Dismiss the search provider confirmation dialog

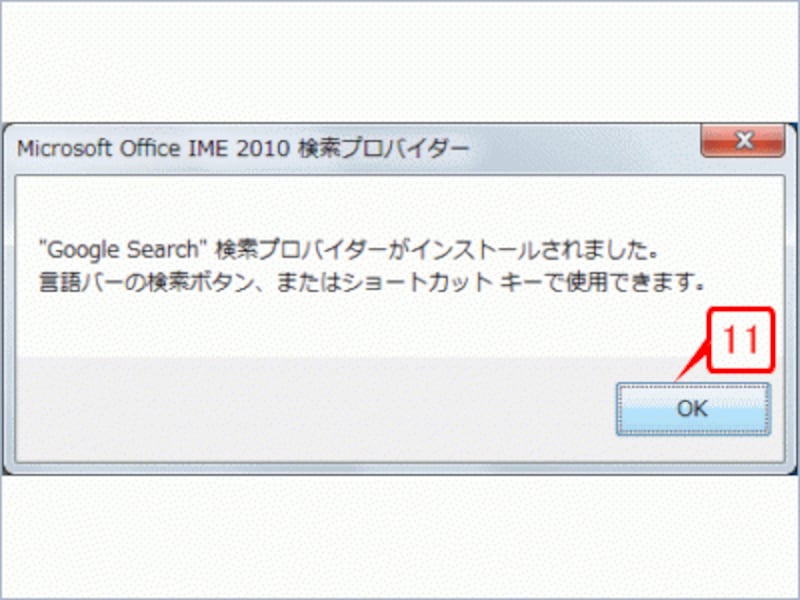click(693, 407)
